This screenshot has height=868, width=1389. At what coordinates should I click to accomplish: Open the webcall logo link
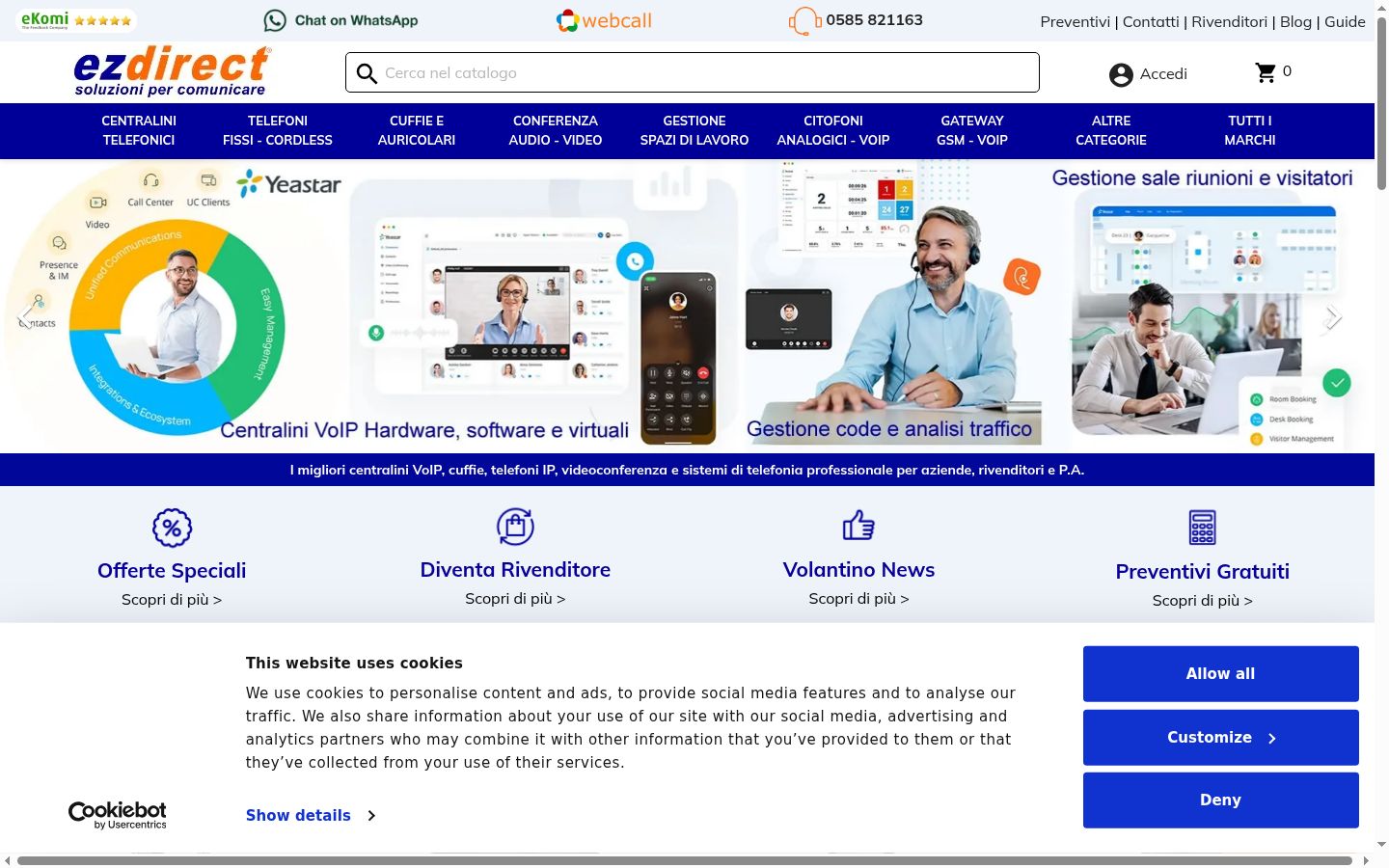point(604,20)
